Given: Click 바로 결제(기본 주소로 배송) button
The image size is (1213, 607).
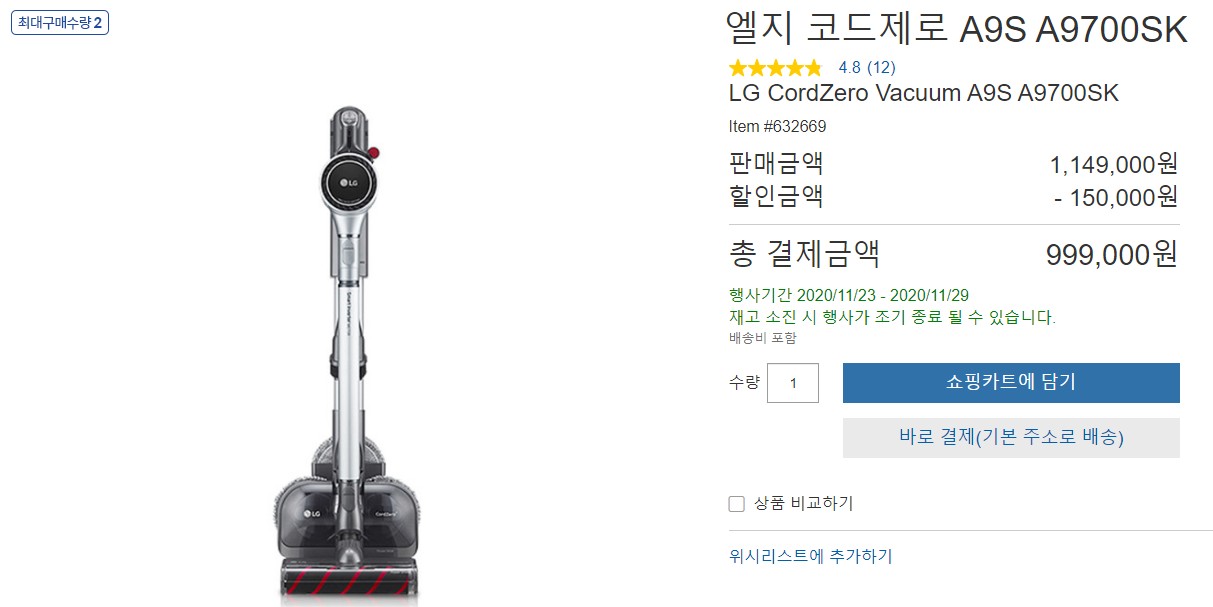Looking at the screenshot, I should pos(1011,438).
